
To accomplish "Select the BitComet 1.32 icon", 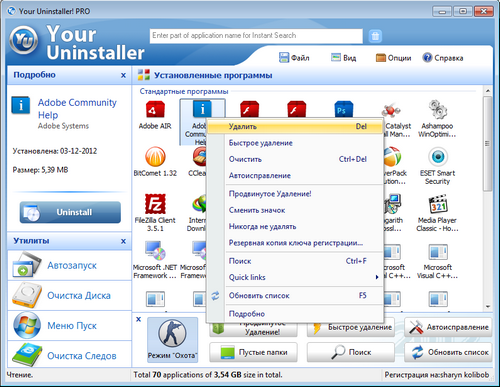I will pyautogui.click(x=155, y=157).
